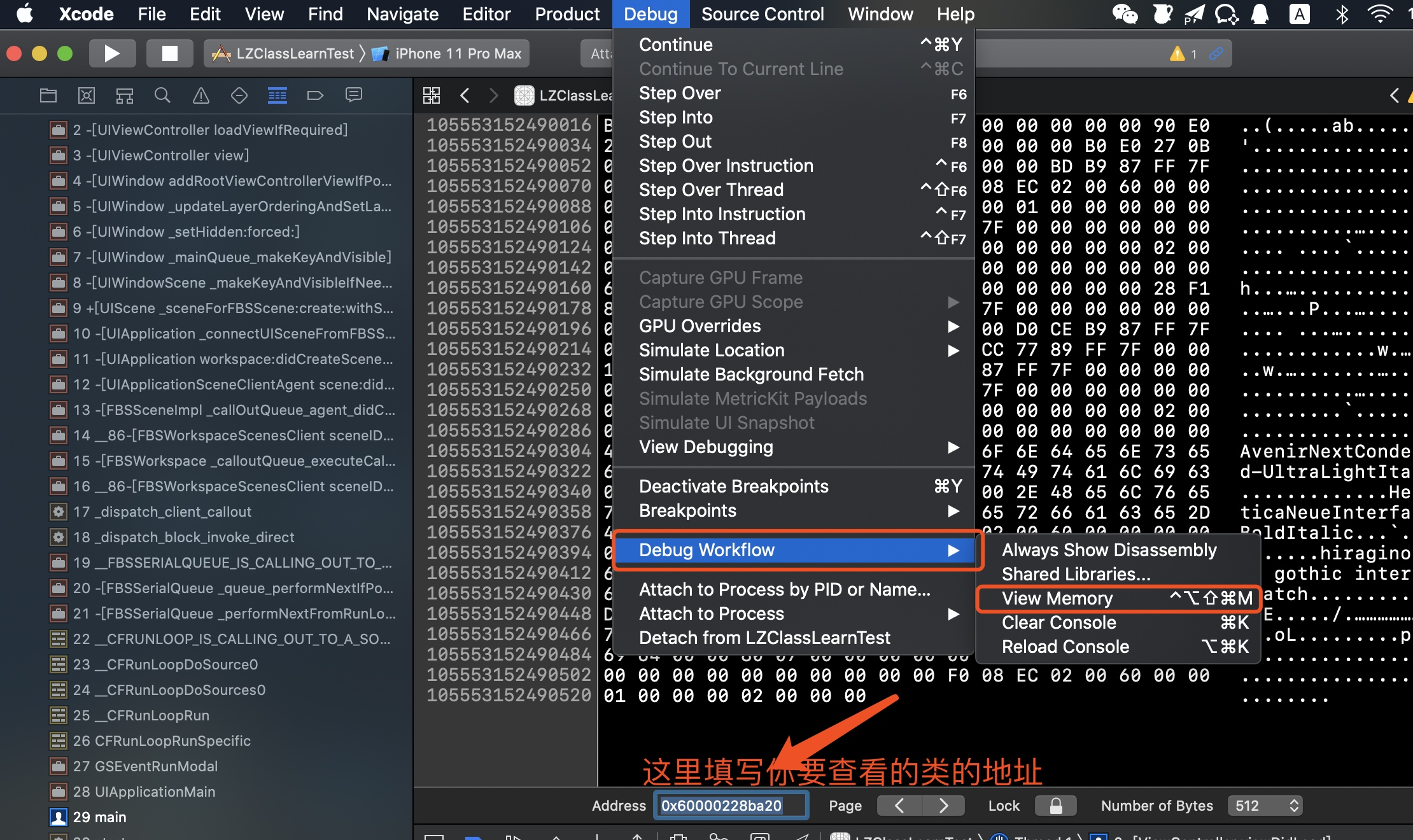The width and height of the screenshot is (1413, 840).
Task: Go to next memory page
Action: (943, 806)
